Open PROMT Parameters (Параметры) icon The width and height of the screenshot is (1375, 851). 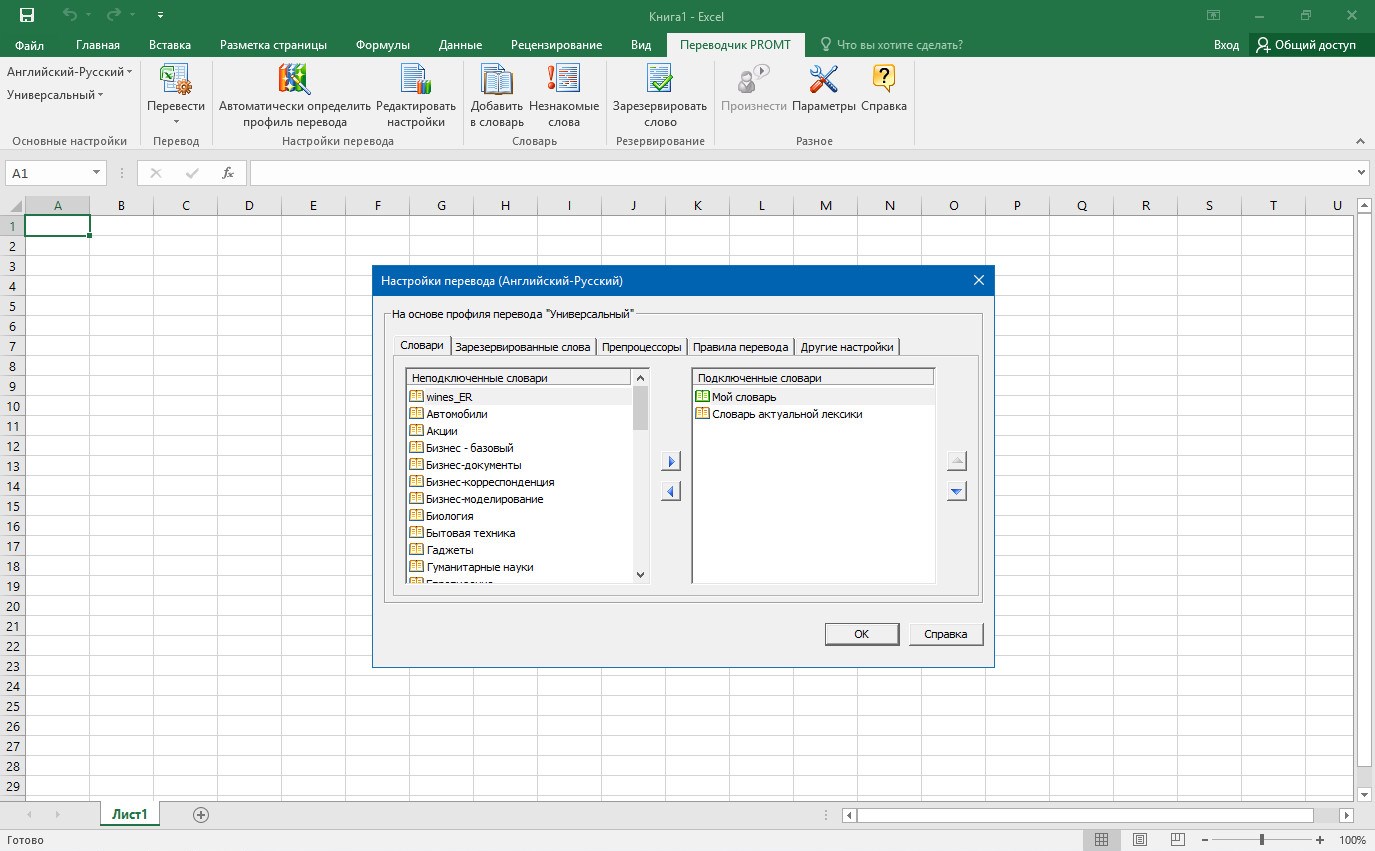pyautogui.click(x=824, y=80)
